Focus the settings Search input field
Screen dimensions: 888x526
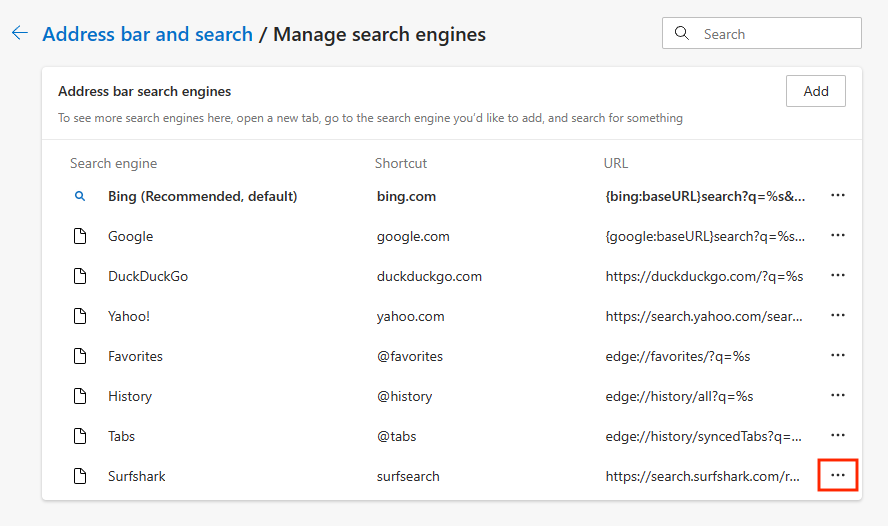click(x=776, y=34)
